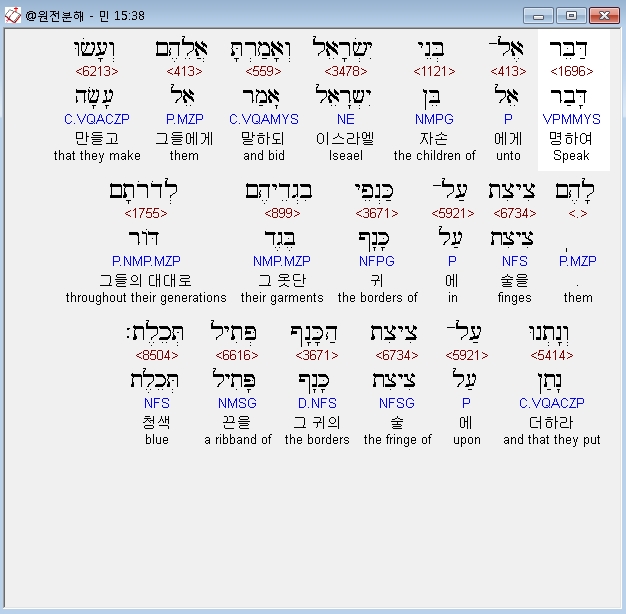The image size is (626, 614).
Task: Click Korean gloss 명하여
Action: click(x=571, y=138)
